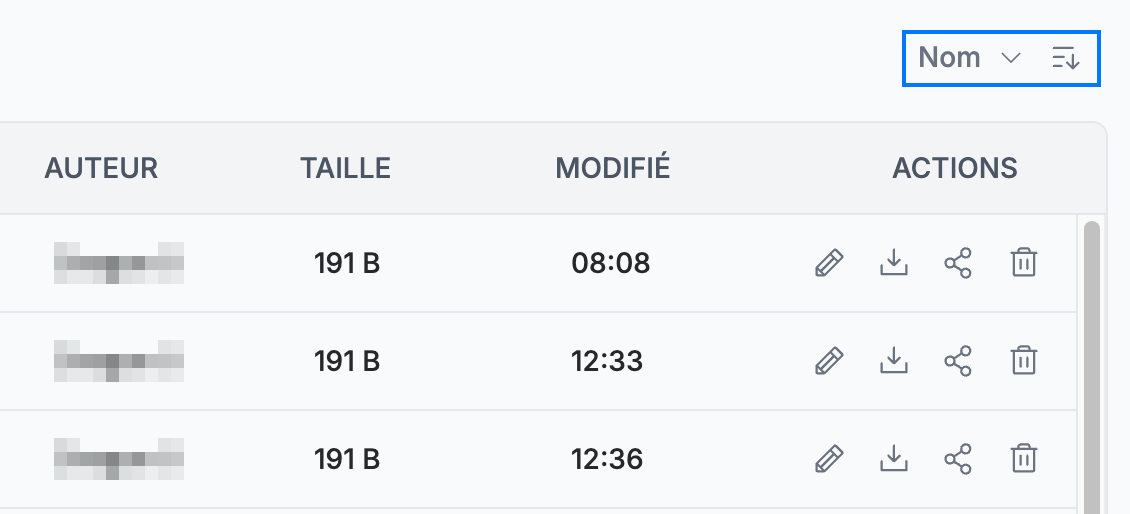This screenshot has width=1130, height=514.
Task: Sort by the MODIFIÉ column header
Action: [x=613, y=168]
